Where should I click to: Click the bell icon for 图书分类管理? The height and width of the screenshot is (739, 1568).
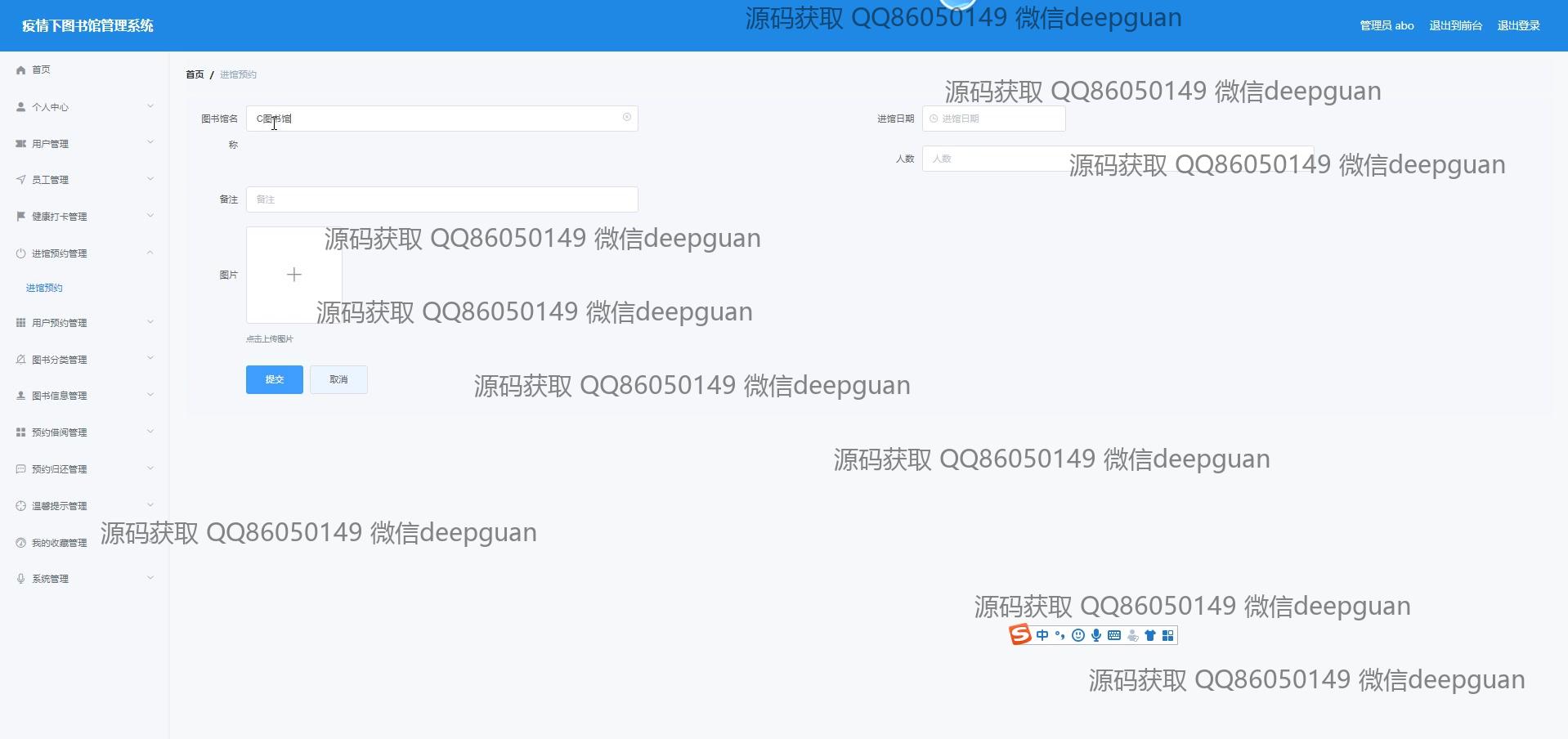(x=20, y=360)
